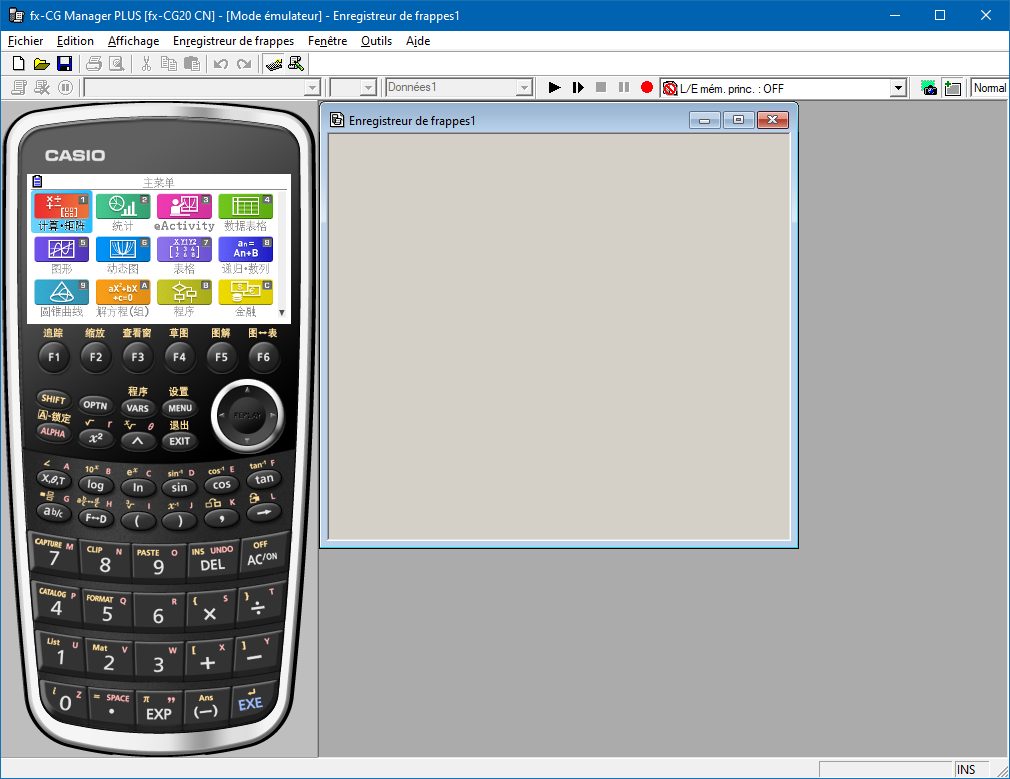This screenshot has height=779, width=1010.
Task: Click the Undo arrow icon
Action: 221,64
